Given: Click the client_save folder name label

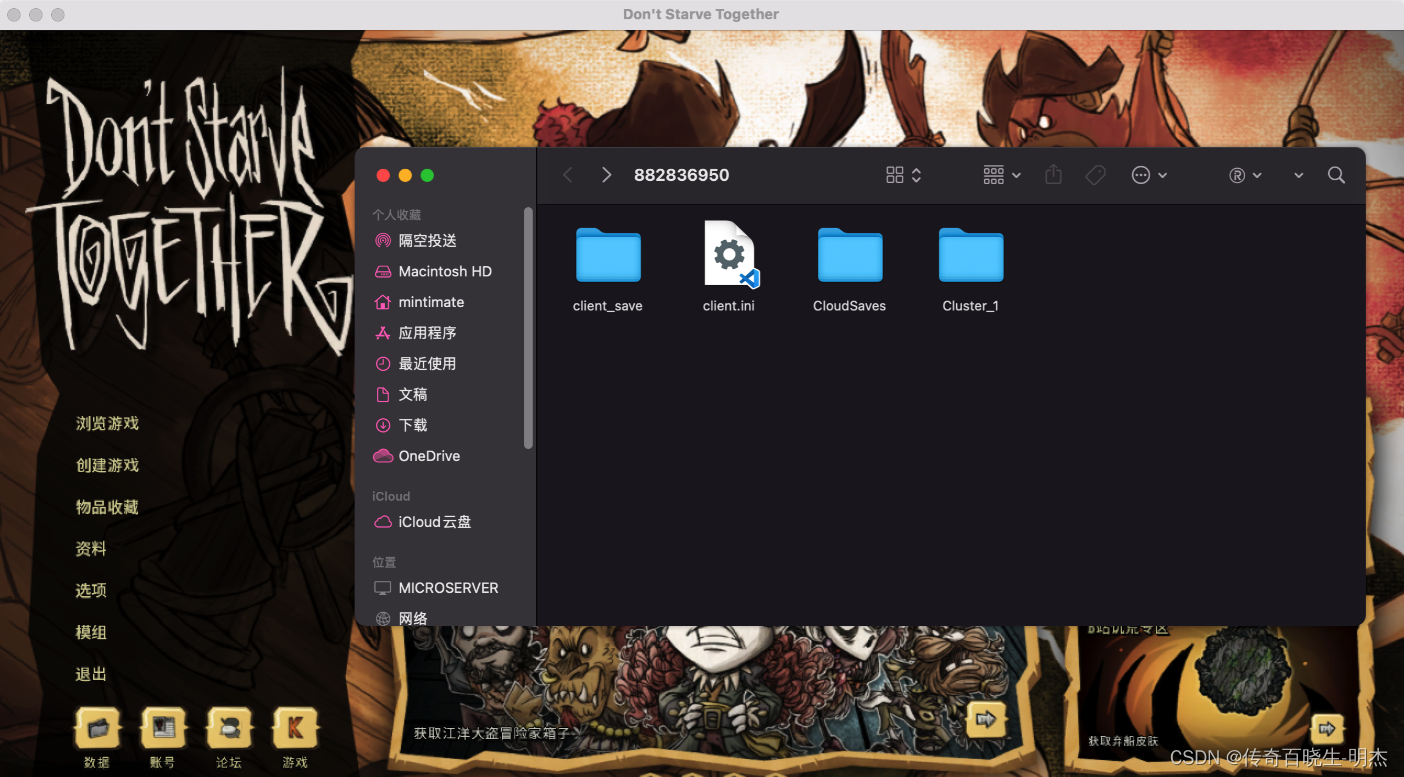Looking at the screenshot, I should click(x=608, y=306).
